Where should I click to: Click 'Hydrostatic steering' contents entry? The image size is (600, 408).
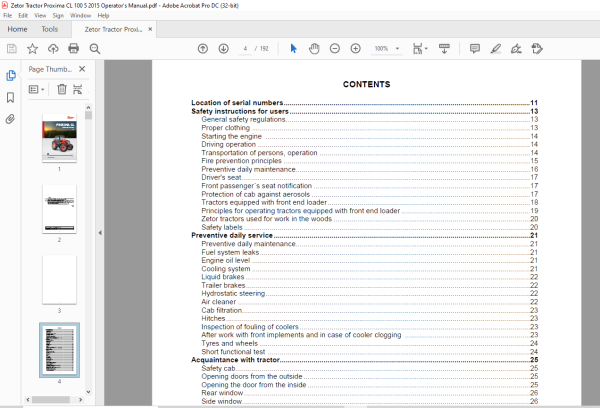[x=370, y=294]
